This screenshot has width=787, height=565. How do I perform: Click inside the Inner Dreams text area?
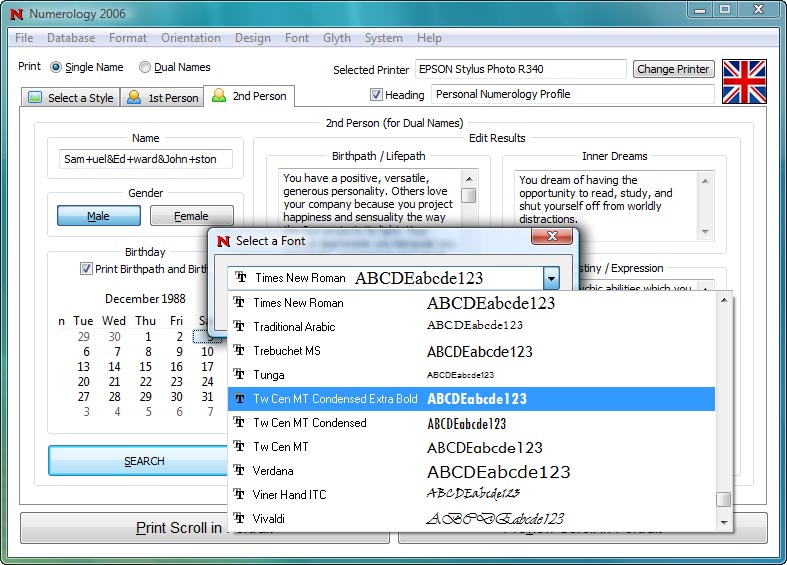(x=606, y=206)
